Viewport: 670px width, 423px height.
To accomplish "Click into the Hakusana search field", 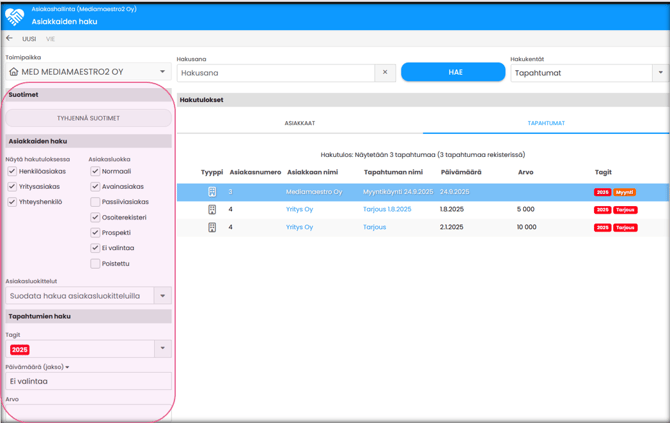I will tap(275, 73).
